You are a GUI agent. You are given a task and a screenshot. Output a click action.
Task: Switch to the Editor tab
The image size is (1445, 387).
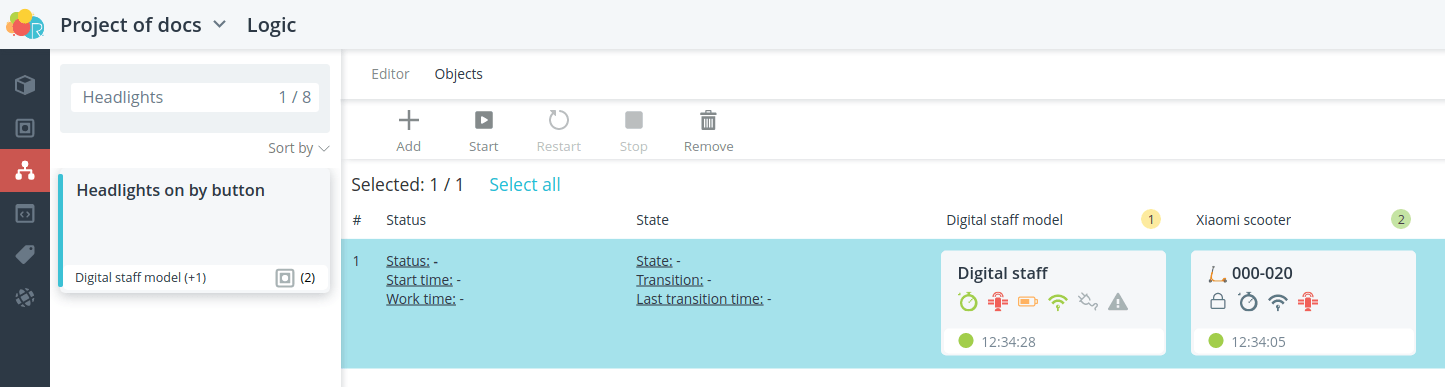390,74
